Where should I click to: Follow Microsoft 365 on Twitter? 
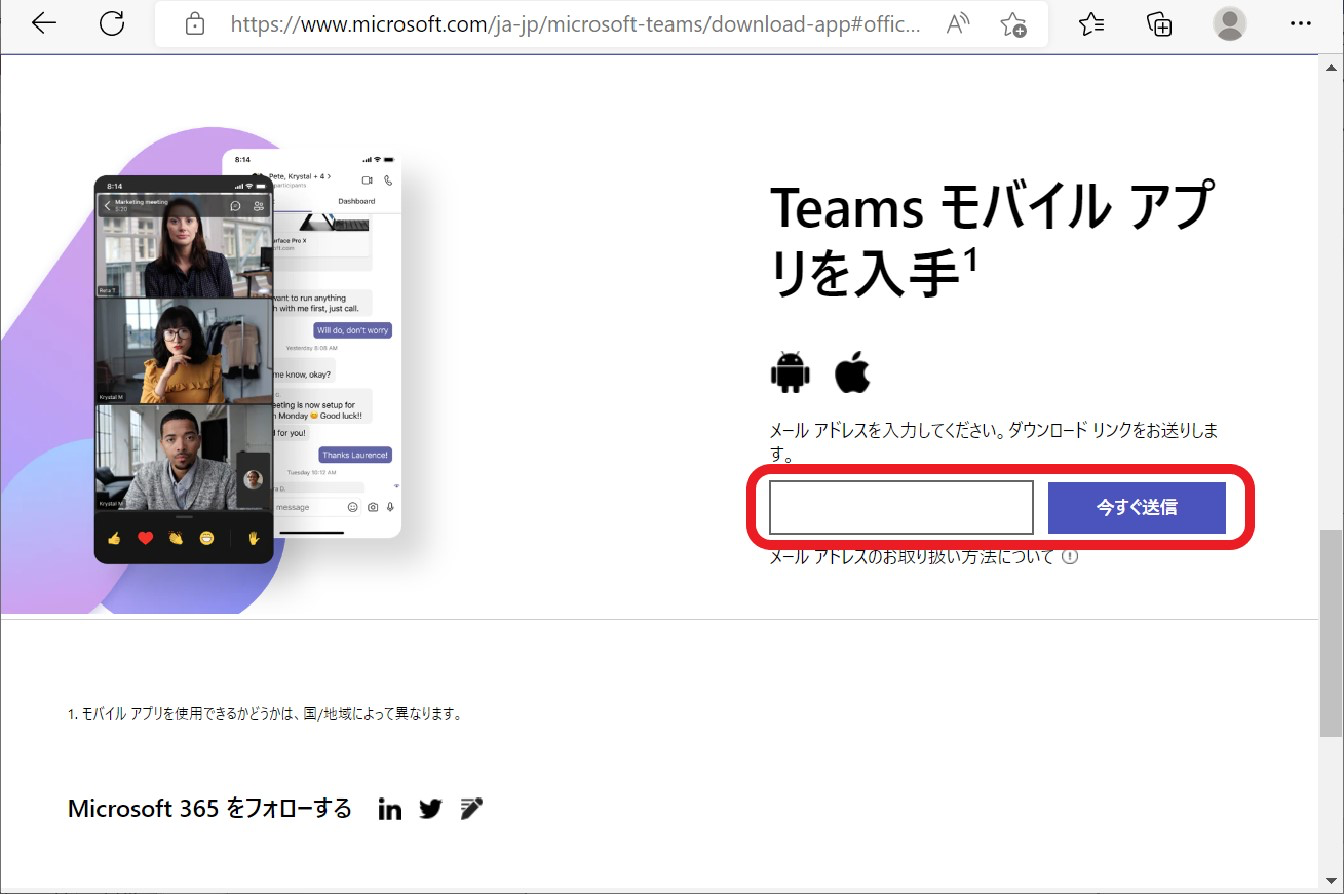(430, 809)
